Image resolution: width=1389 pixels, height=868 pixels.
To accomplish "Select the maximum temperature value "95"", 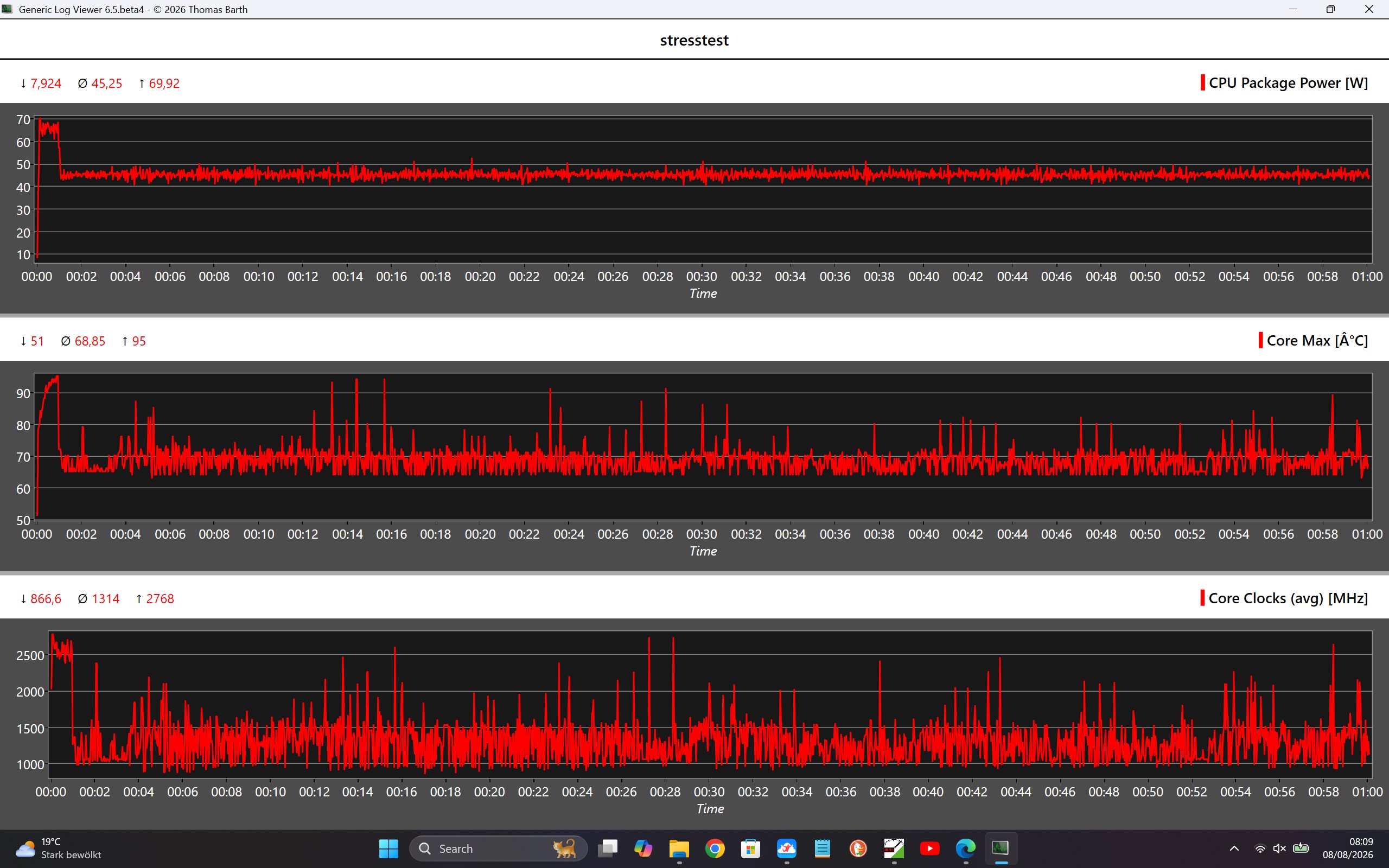I will pos(139,342).
